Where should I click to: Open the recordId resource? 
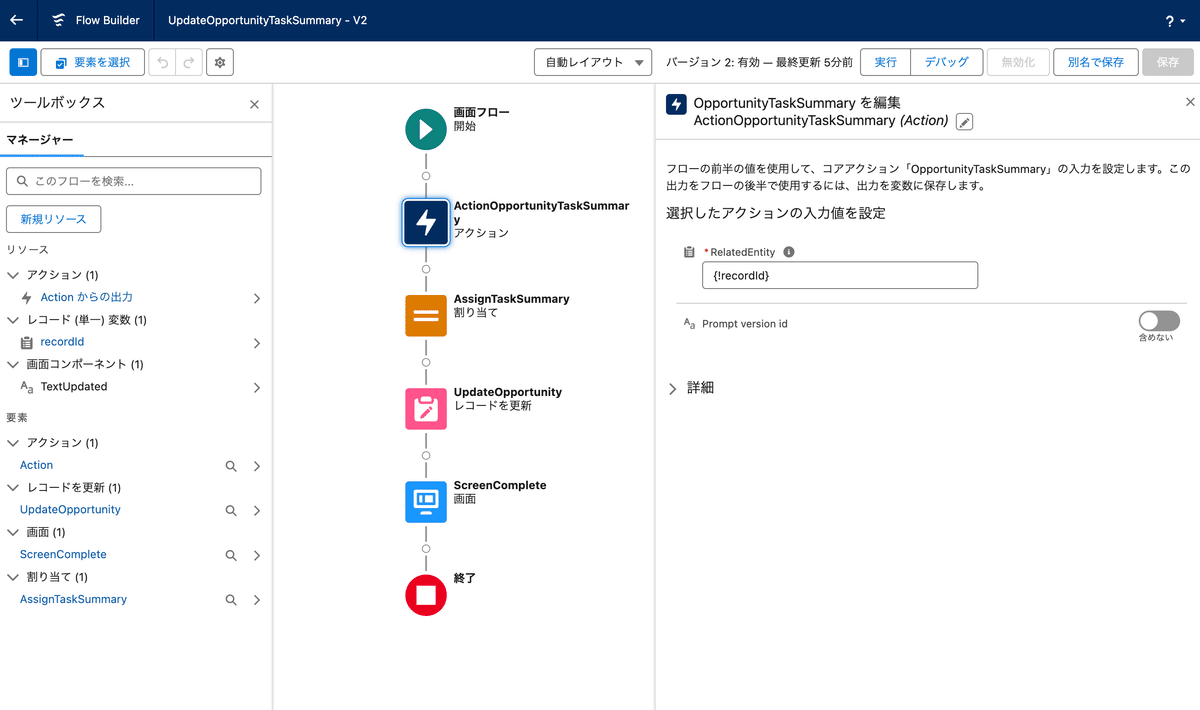coord(62,342)
